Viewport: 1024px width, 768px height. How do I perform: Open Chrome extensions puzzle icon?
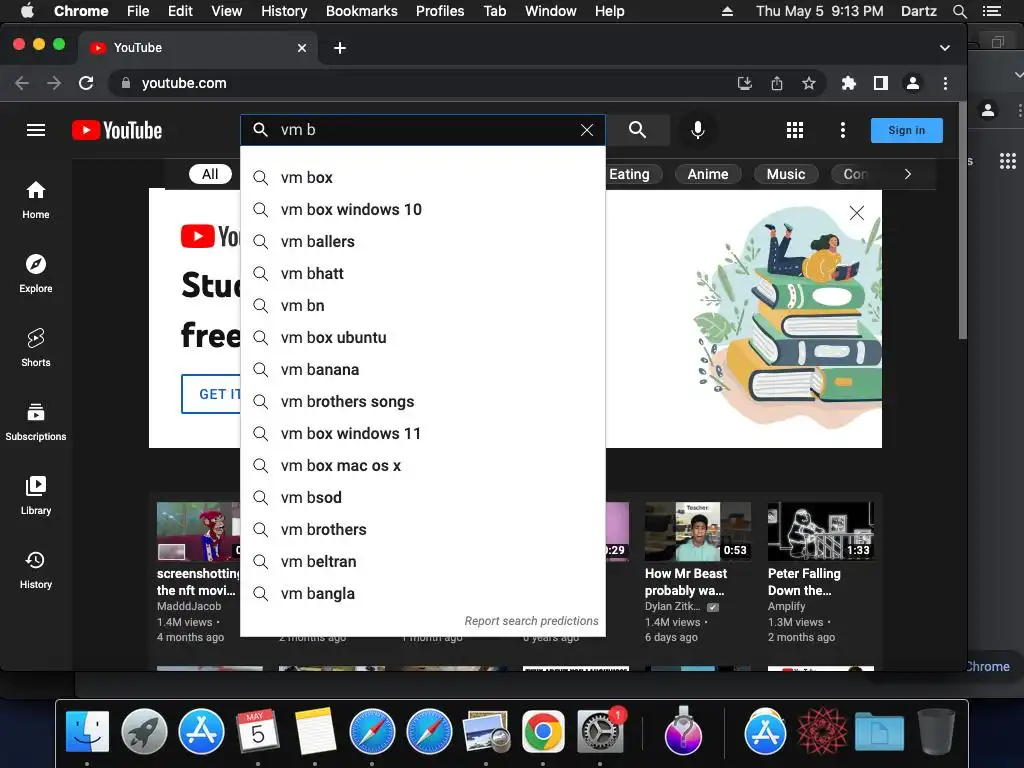tap(848, 83)
